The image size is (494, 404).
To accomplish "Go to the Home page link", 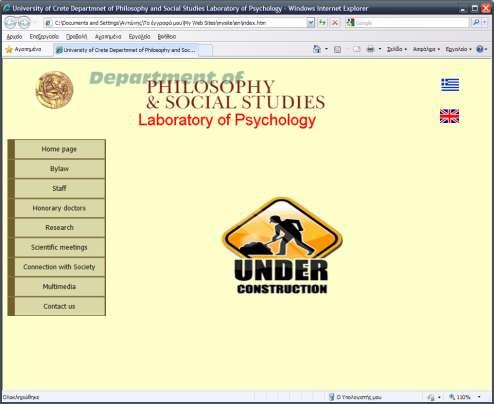I will click(x=59, y=149).
